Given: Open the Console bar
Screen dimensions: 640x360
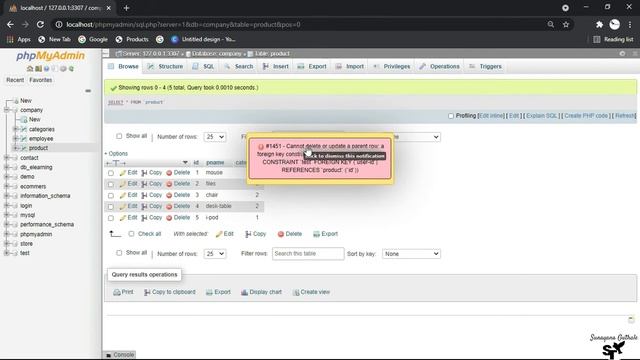Looking at the screenshot, I should (x=120, y=355).
